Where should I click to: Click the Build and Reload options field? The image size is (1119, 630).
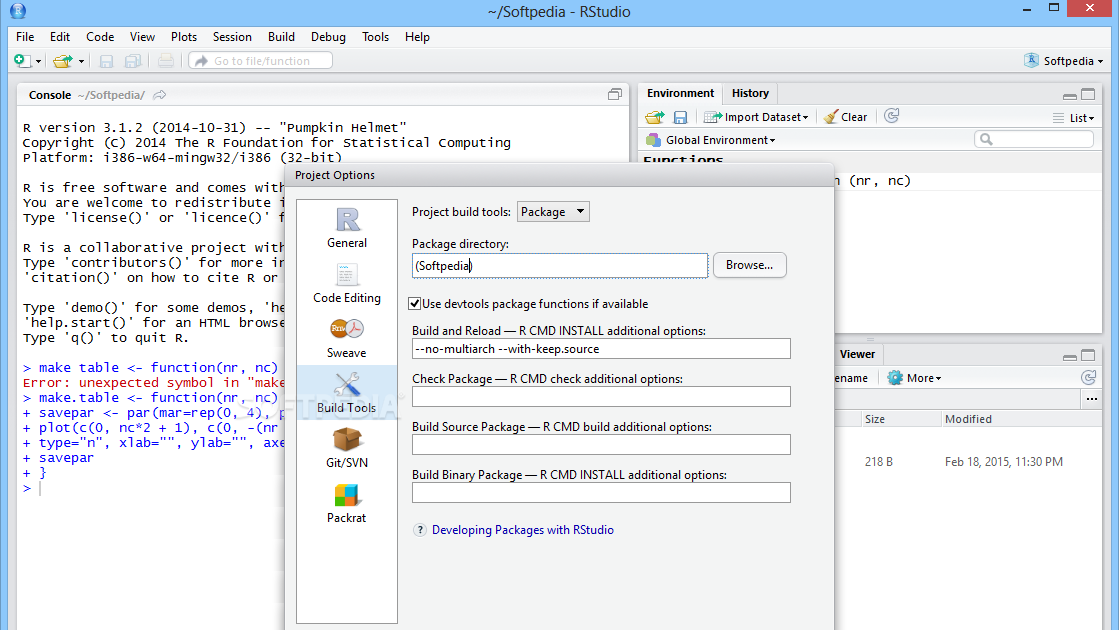601,349
